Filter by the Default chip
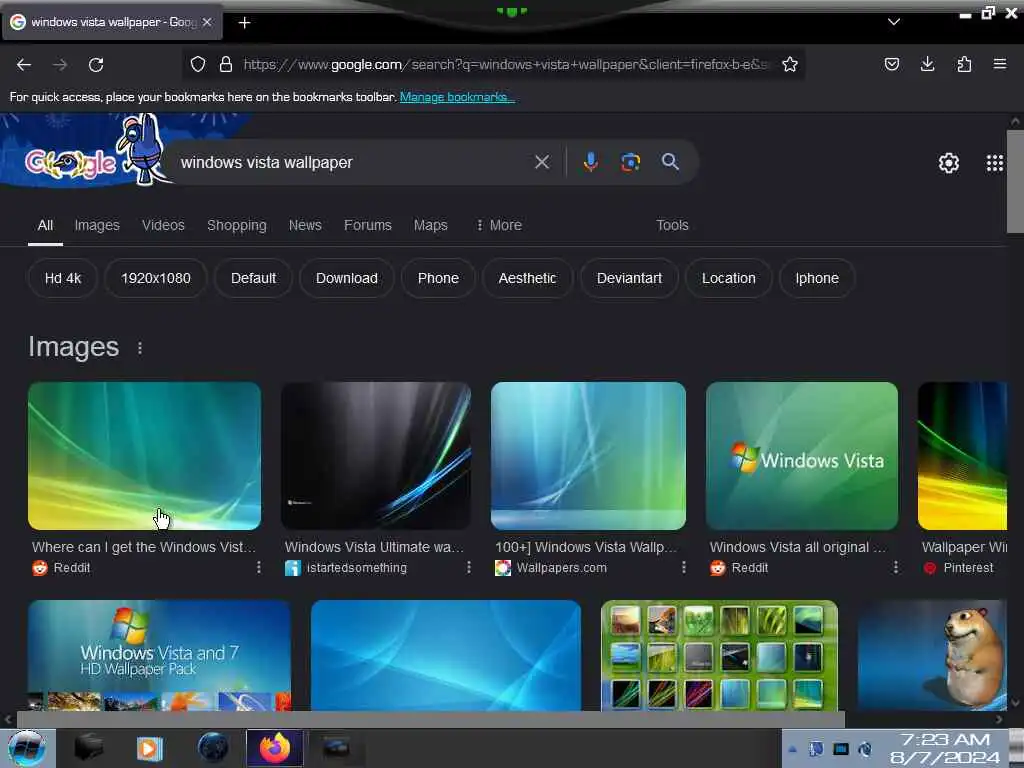This screenshot has height=768, width=1024. (x=253, y=278)
